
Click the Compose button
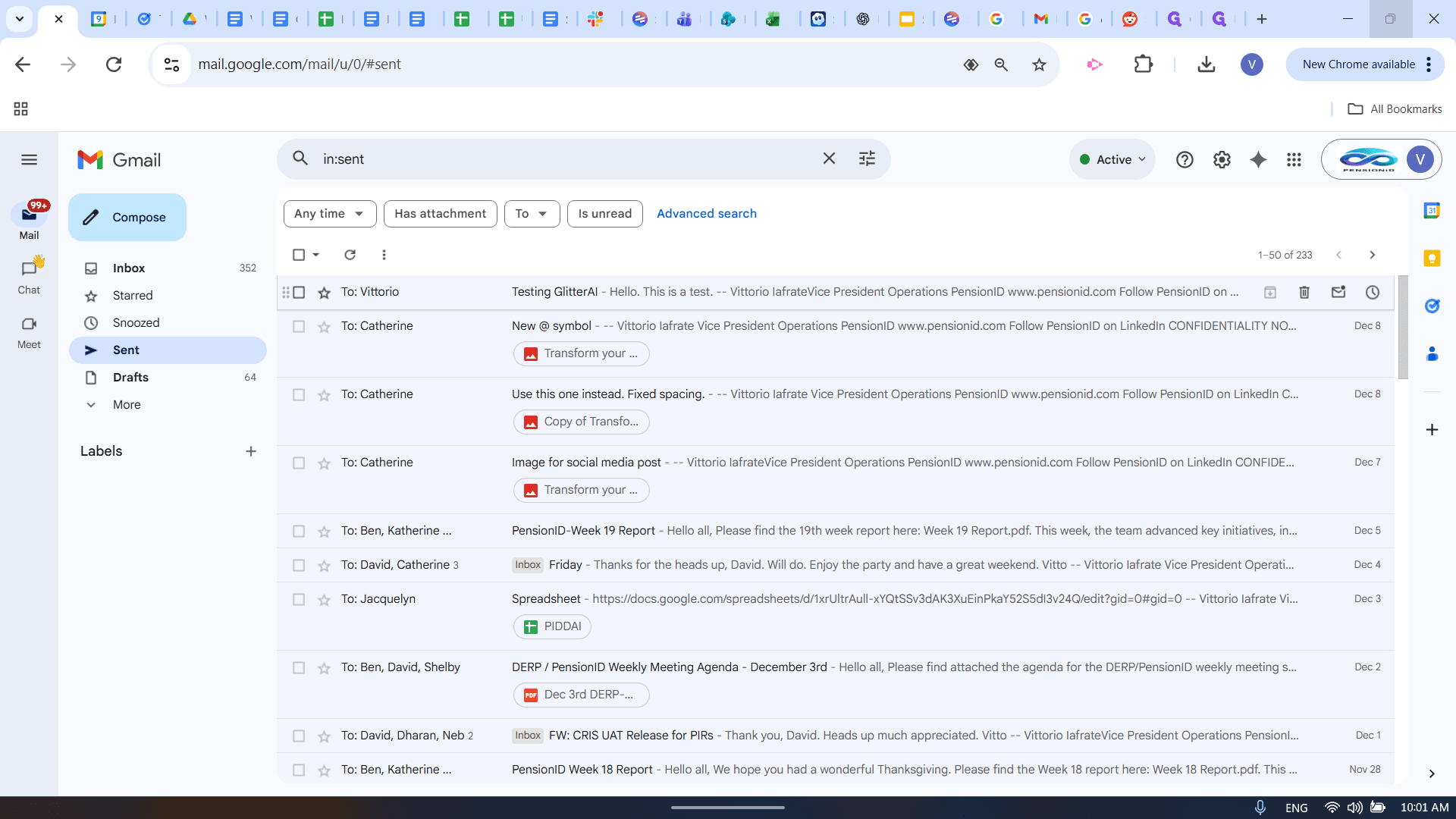click(127, 218)
